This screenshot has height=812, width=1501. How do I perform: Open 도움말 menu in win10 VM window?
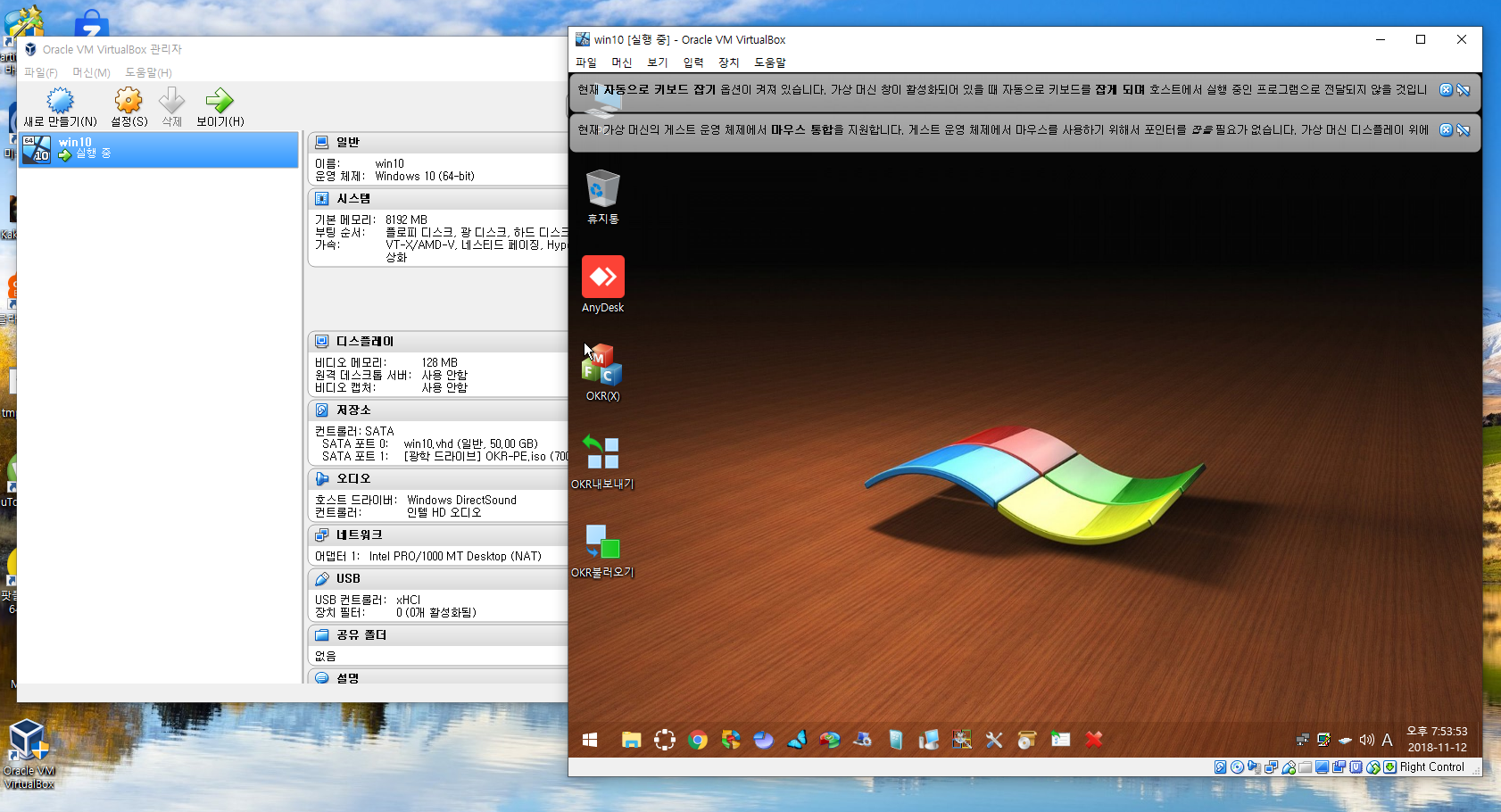(770, 62)
